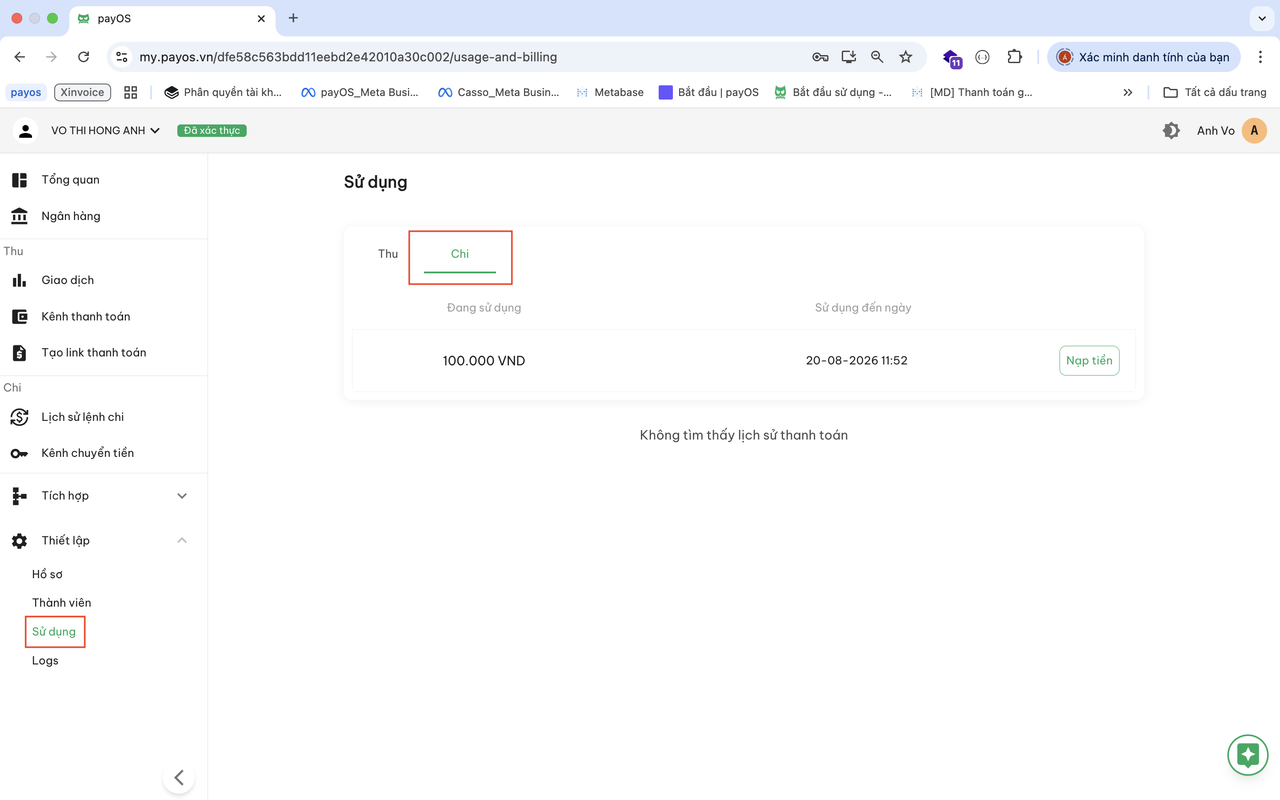
Task: Switch to the Thu tab
Action: (388, 254)
